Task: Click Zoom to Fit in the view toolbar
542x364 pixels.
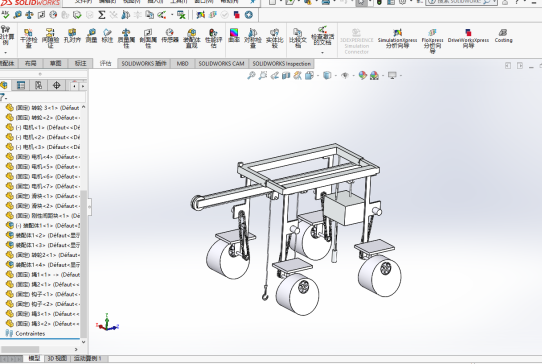Action: 251,75
